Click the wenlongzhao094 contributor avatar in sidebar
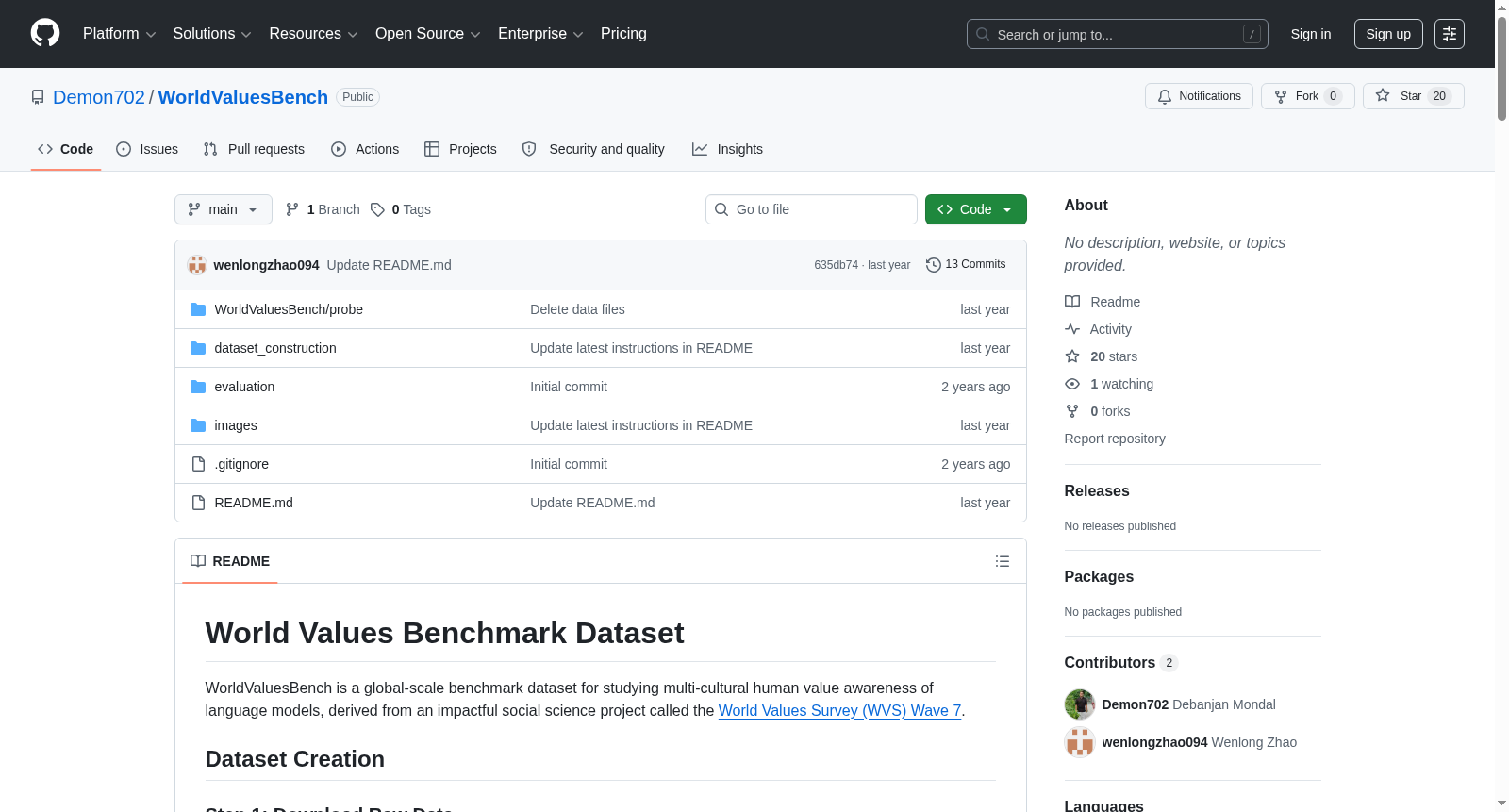1509x812 pixels. (x=1080, y=742)
